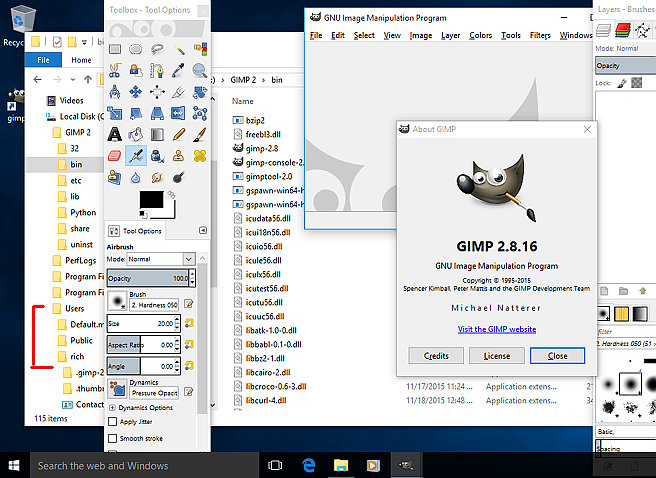Click the Airbrush Opacity slider
The image size is (656, 478).
coord(148,278)
